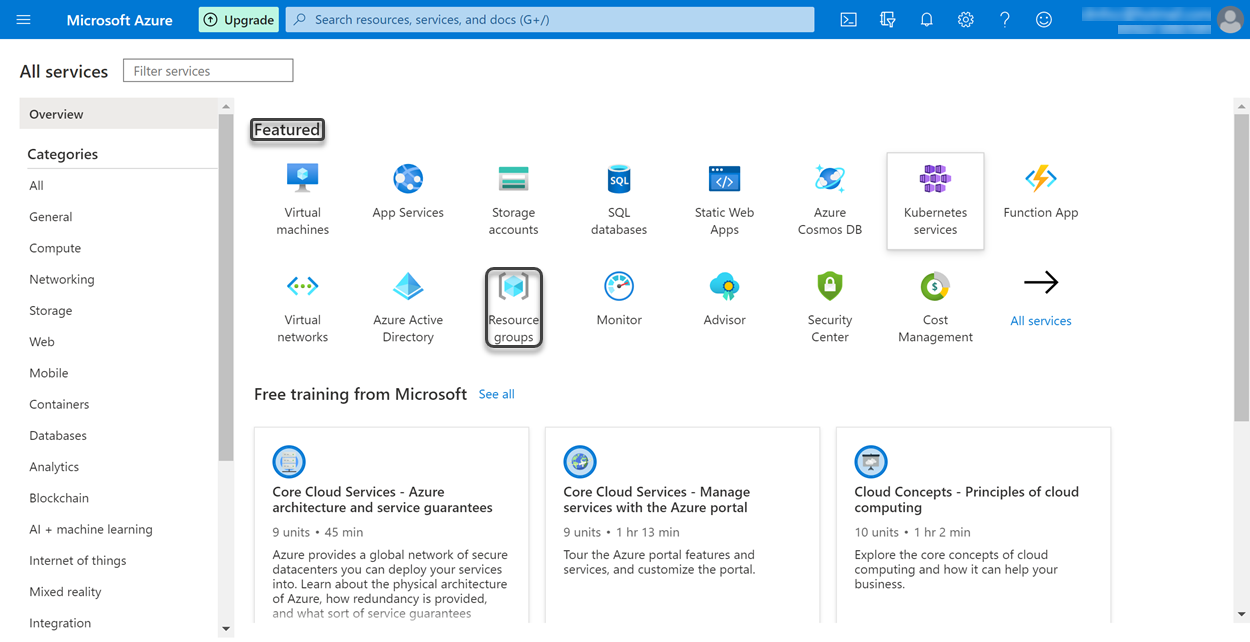Select the Web category
Viewport: 1250px width, 642px height.
(x=41, y=341)
